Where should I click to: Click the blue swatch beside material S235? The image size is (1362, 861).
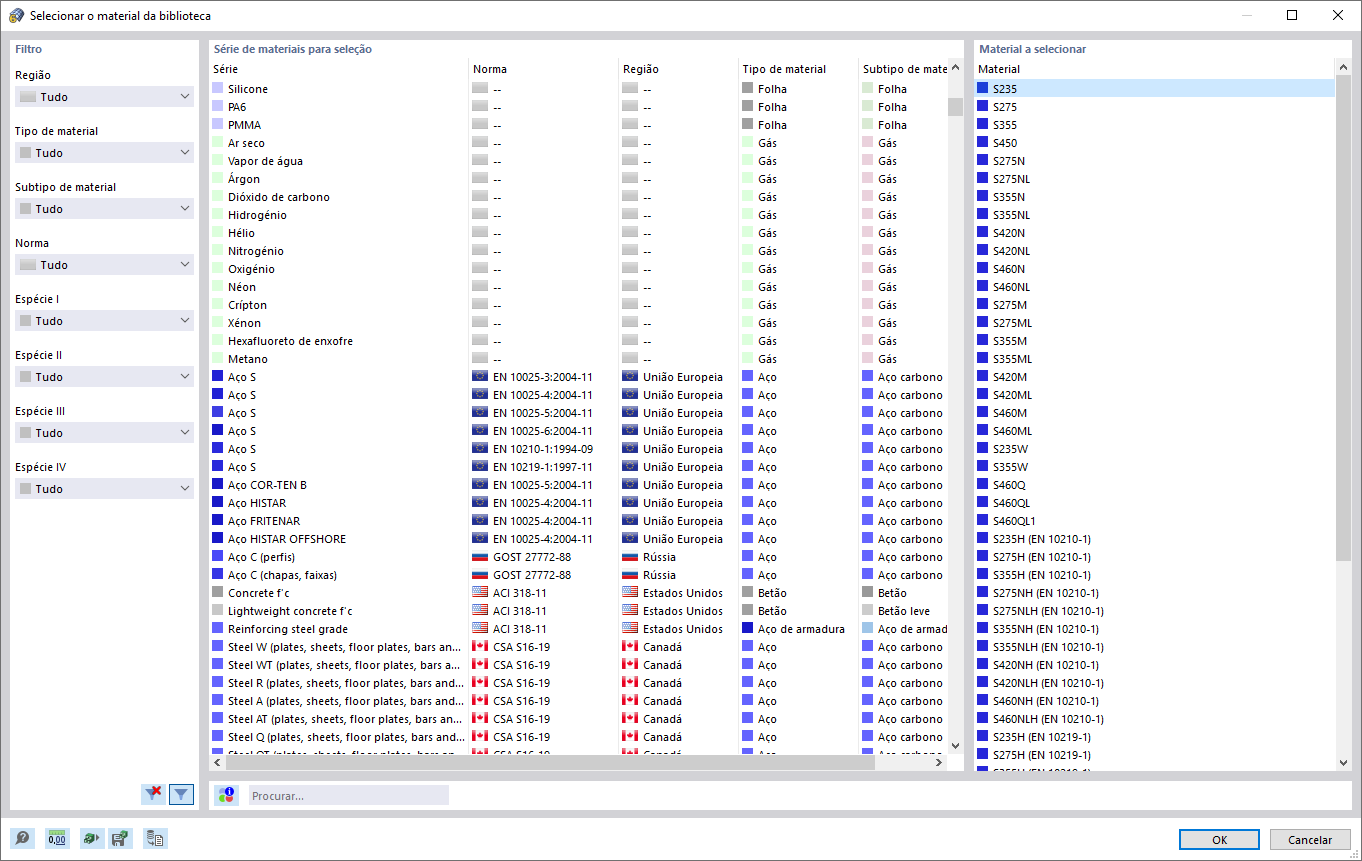[983, 89]
